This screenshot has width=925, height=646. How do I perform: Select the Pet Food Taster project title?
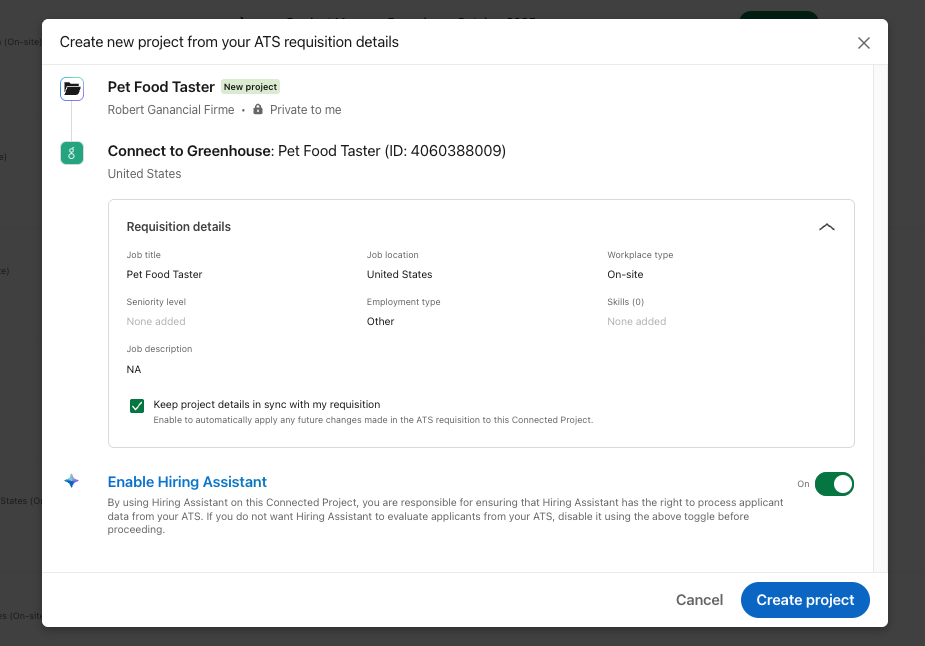click(161, 87)
